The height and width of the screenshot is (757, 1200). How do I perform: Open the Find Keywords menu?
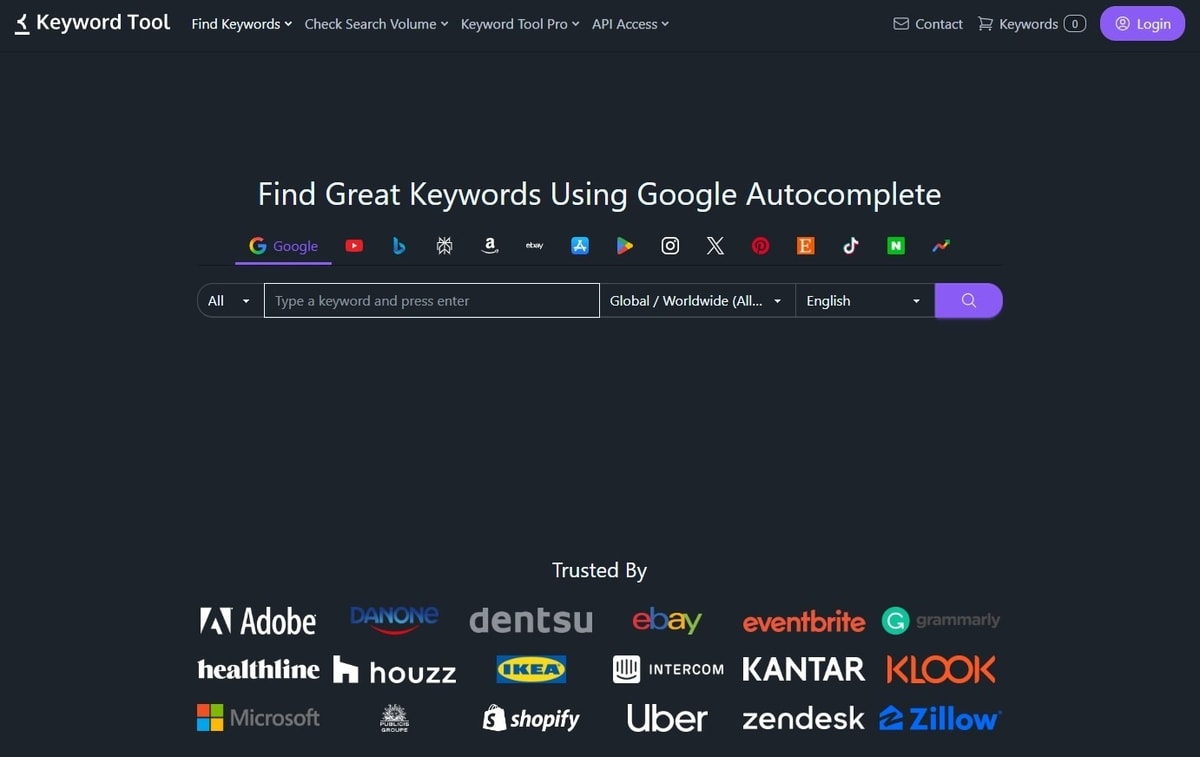tap(240, 23)
